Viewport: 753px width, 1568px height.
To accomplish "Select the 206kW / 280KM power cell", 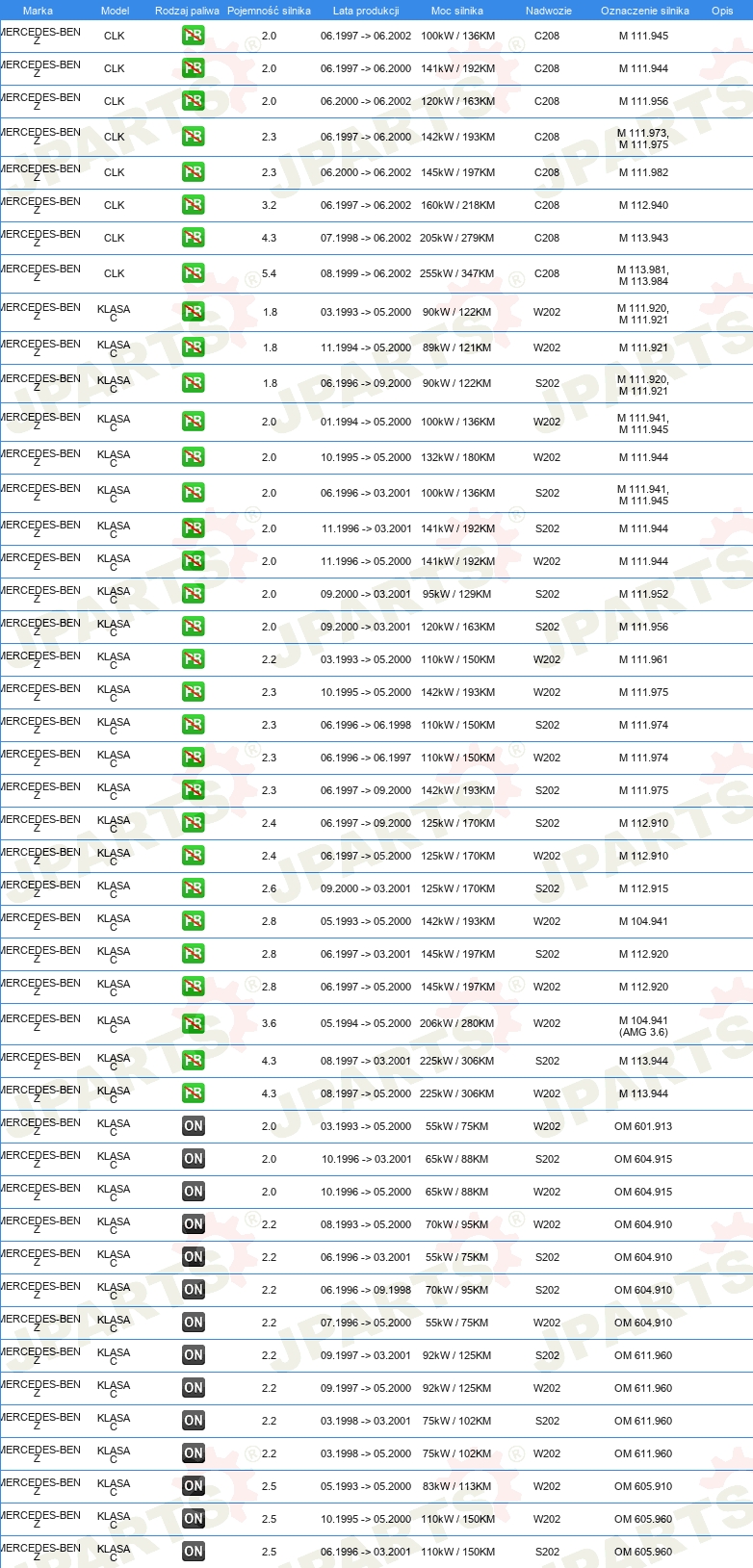I will 457,1023.
